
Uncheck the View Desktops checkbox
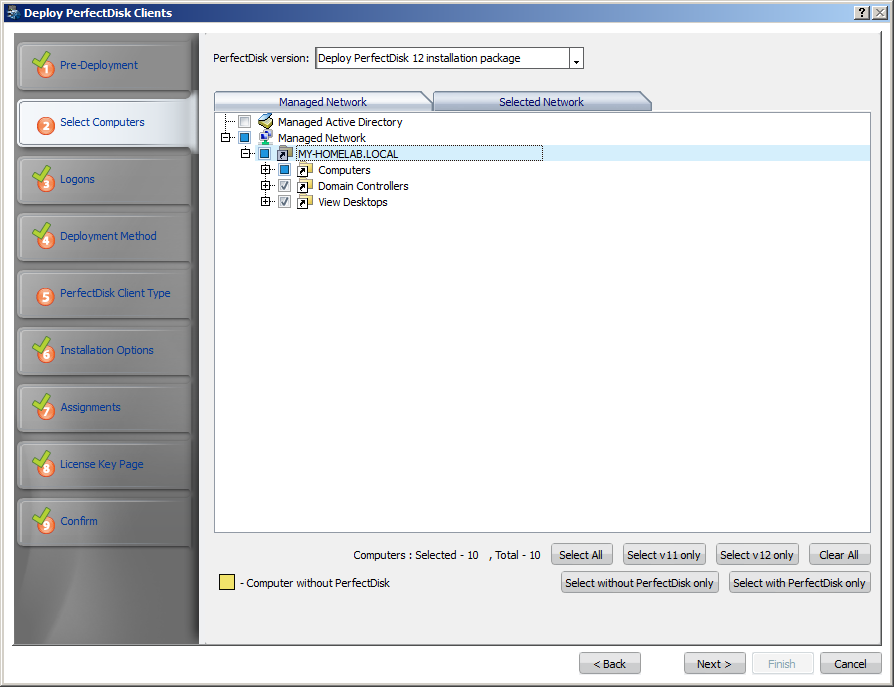click(x=285, y=202)
